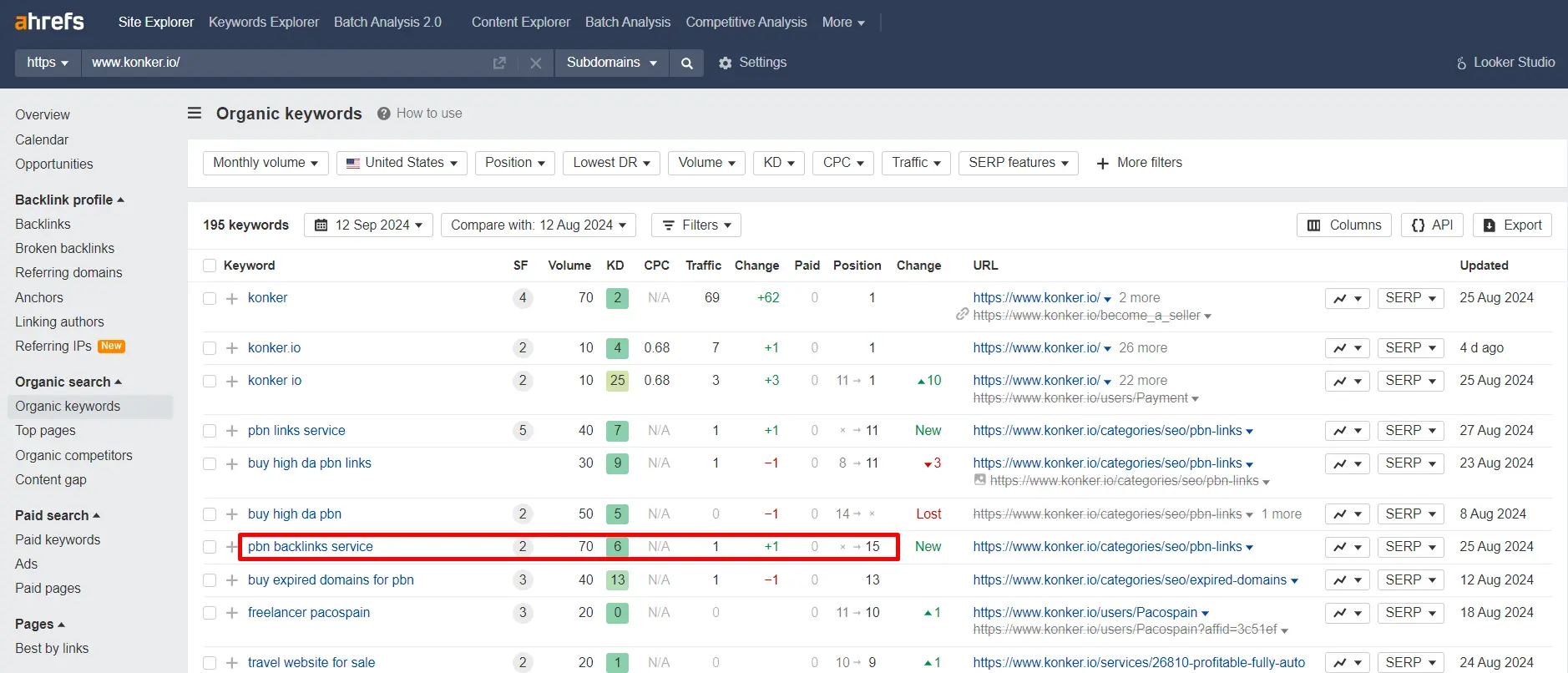Add more filters plus icon
The image size is (1568, 673).
pyautogui.click(x=1102, y=163)
